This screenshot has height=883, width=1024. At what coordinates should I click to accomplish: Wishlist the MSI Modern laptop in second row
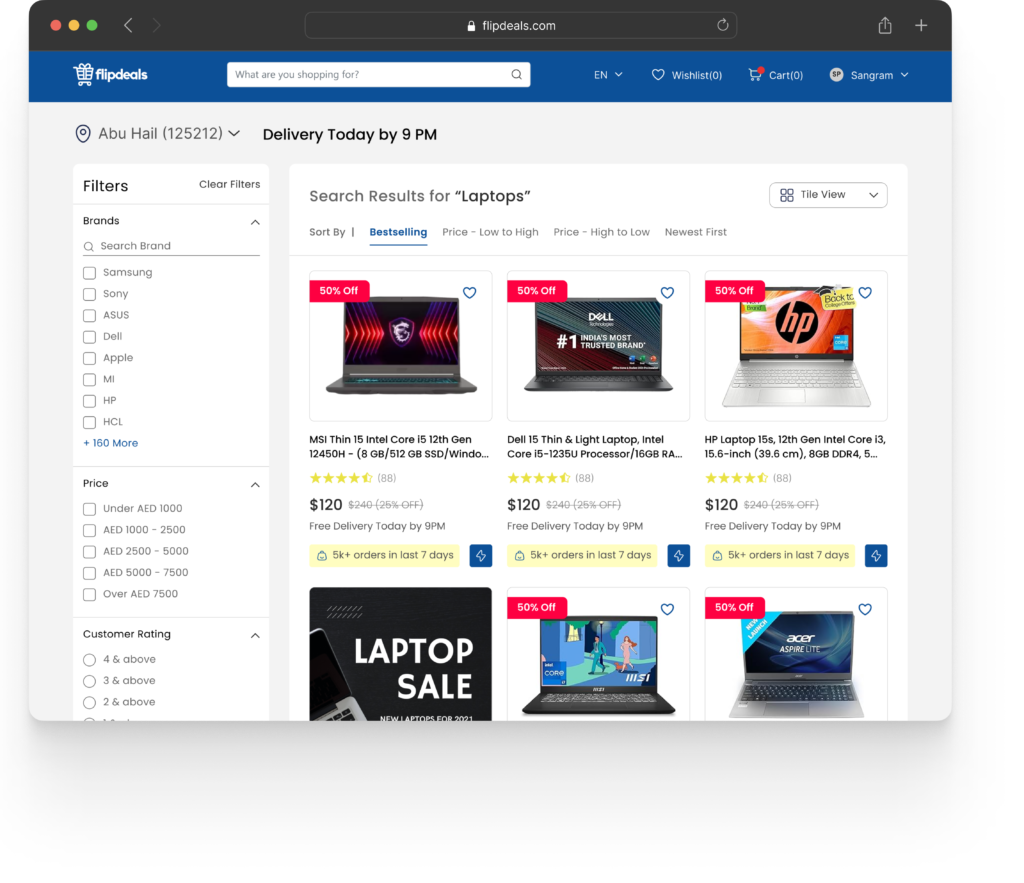click(x=667, y=609)
